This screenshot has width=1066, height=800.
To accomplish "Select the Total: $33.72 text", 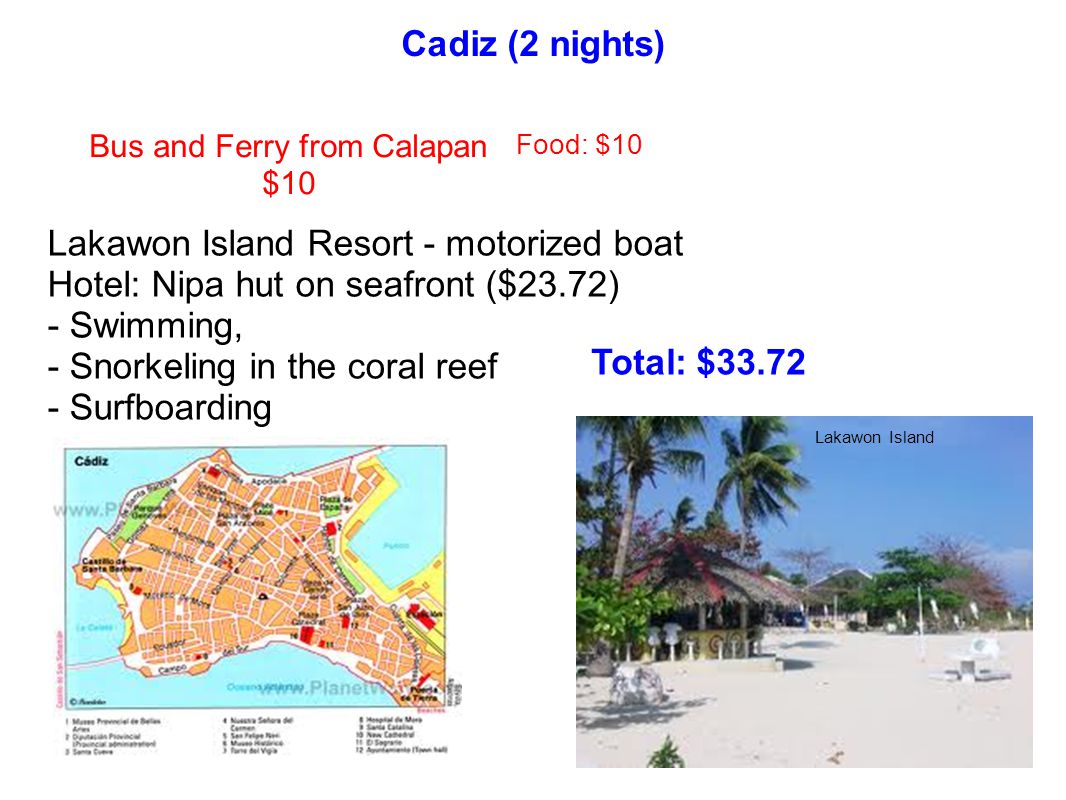I will point(698,362).
